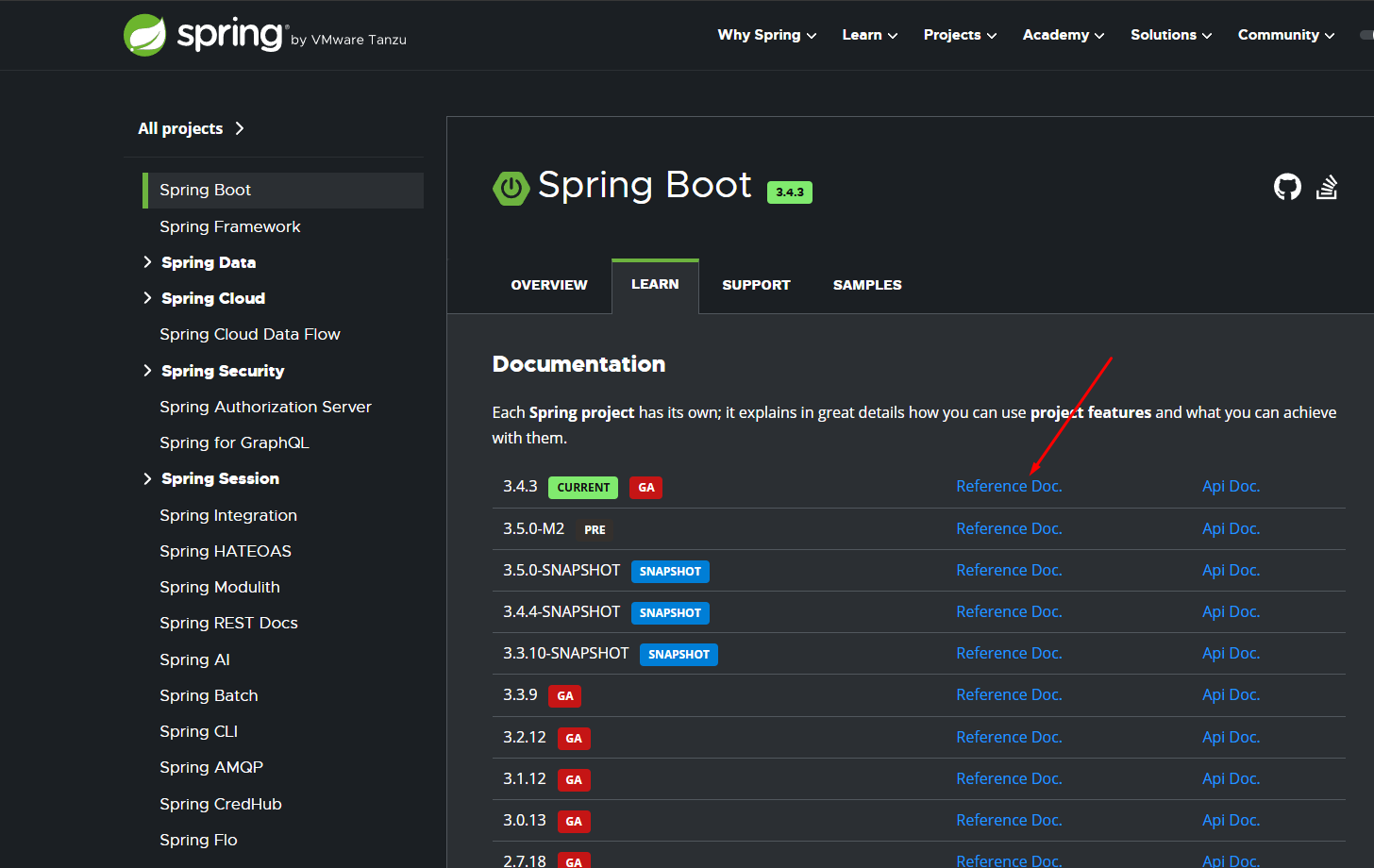Select Spring Boot in sidebar
1374x868 pixels.
tap(283, 190)
